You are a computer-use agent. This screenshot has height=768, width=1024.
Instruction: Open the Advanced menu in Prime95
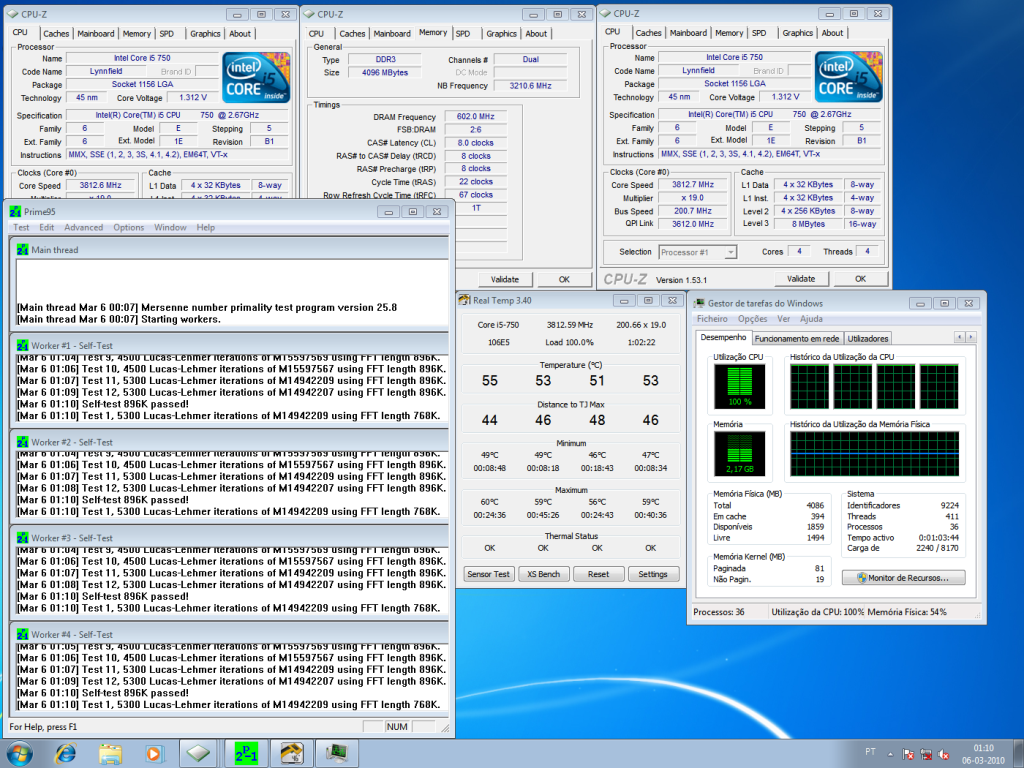pyautogui.click(x=83, y=227)
